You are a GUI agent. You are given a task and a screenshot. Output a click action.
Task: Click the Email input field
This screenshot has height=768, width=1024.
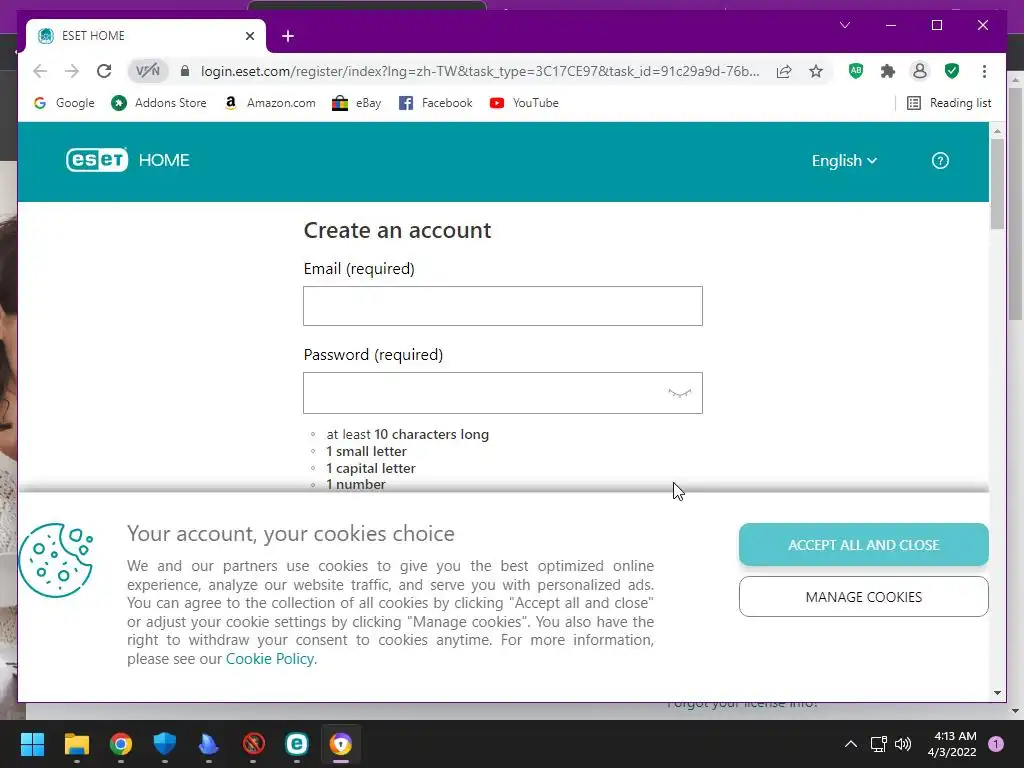[503, 306]
